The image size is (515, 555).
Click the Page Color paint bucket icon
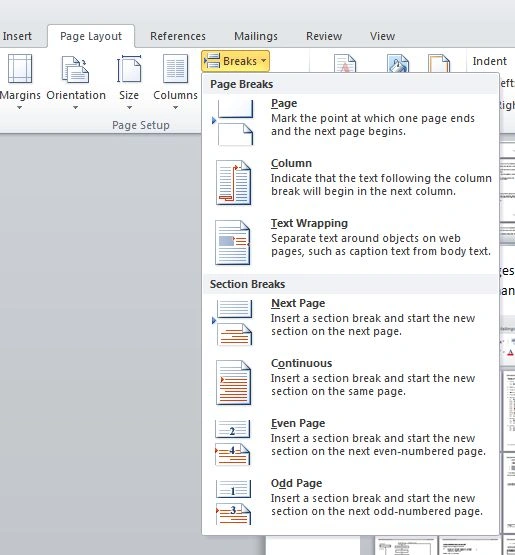398,63
